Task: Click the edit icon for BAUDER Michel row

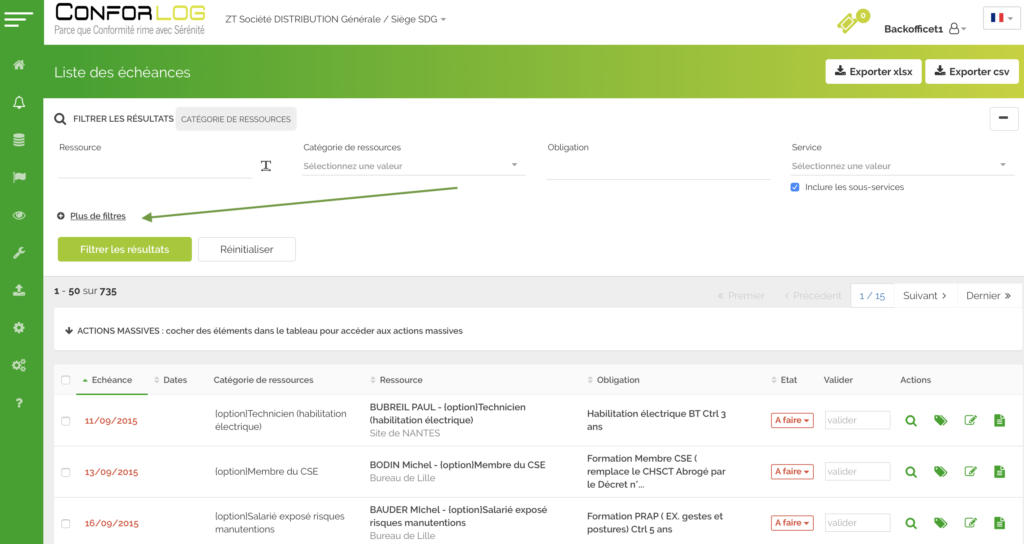Action: pos(970,522)
